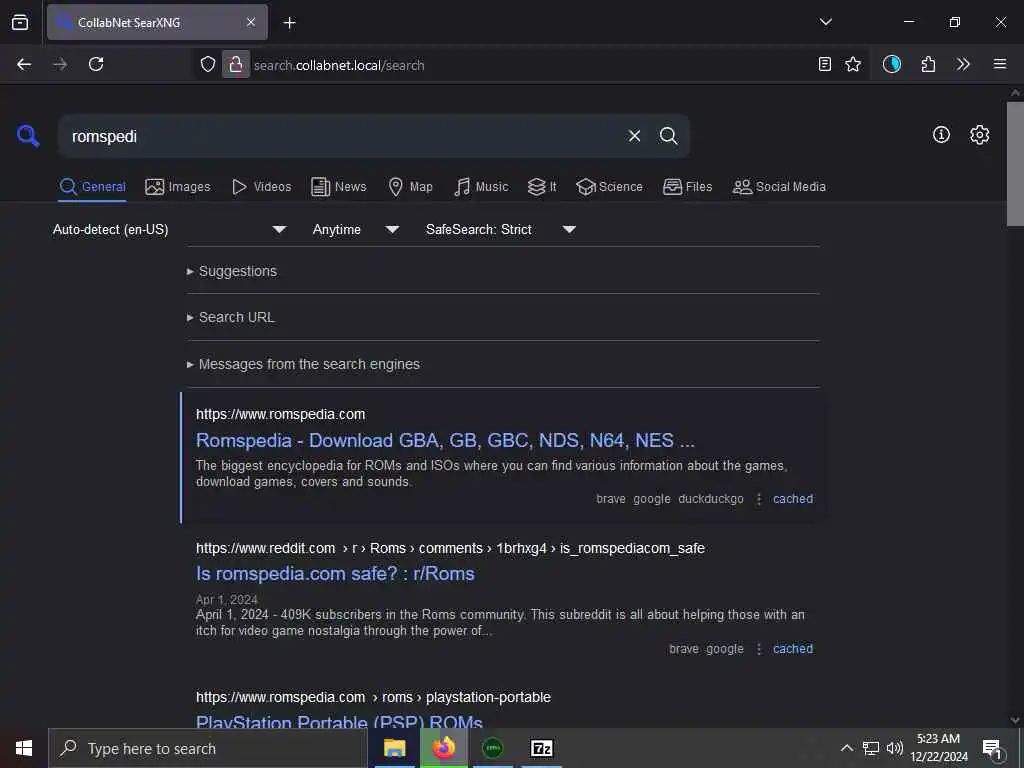Switch to Social Media tab
The image size is (1024, 768).
pos(779,187)
